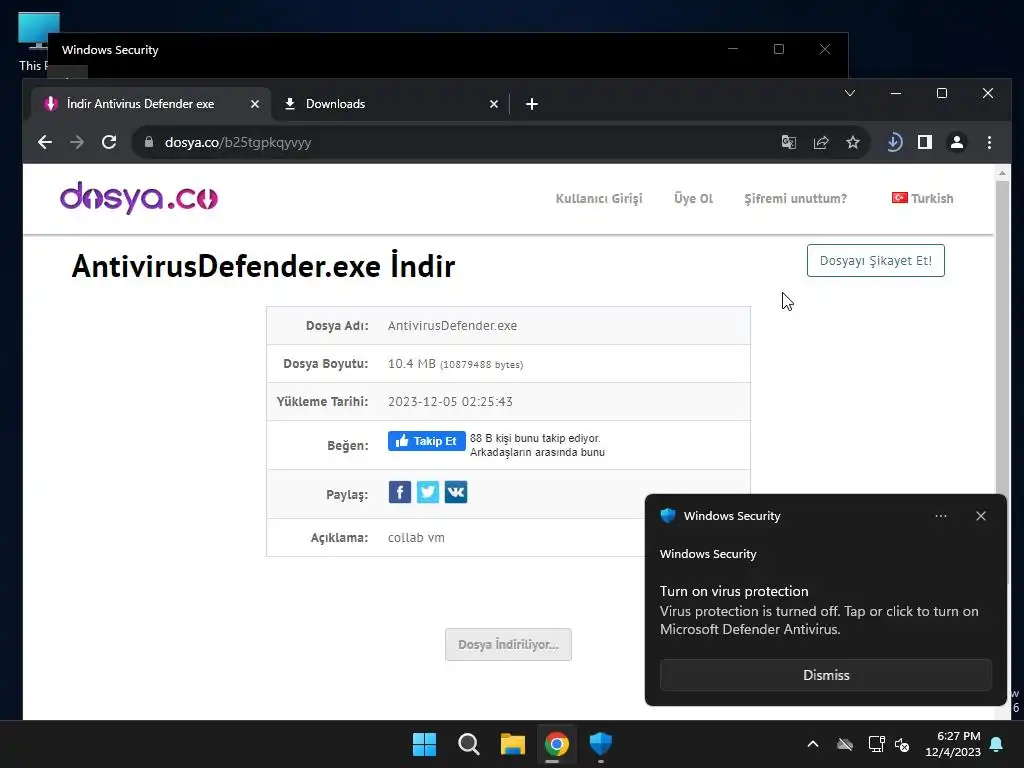The height and width of the screenshot is (768, 1024).
Task: Click the Facebook Takip Et button
Action: click(426, 441)
